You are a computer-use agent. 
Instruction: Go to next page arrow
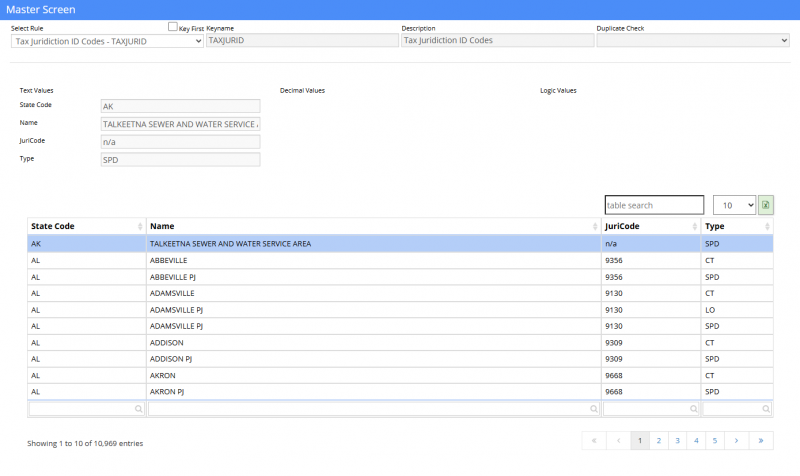coord(737,440)
